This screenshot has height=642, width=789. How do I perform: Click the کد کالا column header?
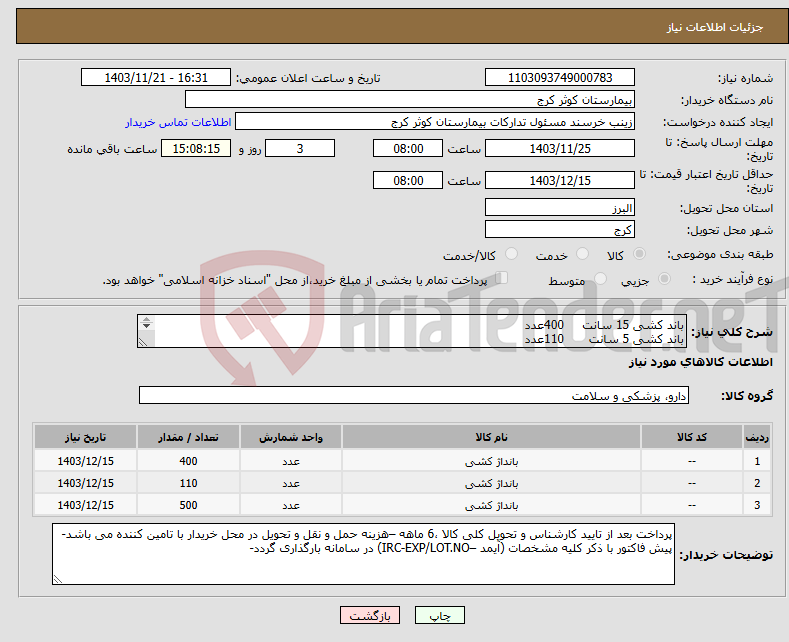coord(692,437)
